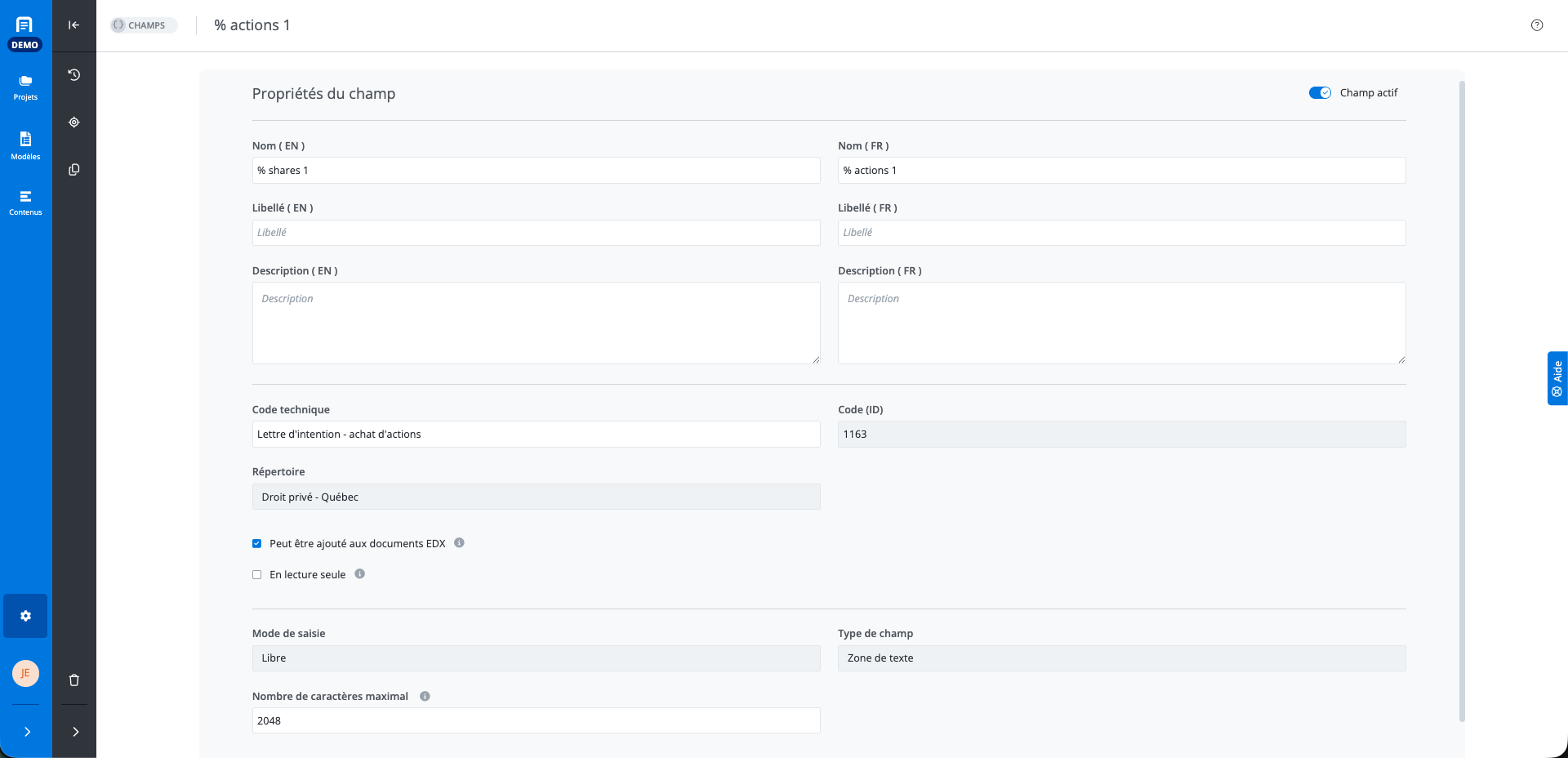Screen dimensions: 1568x758
Task: Open settings gear in sidebar
Action: point(25,616)
